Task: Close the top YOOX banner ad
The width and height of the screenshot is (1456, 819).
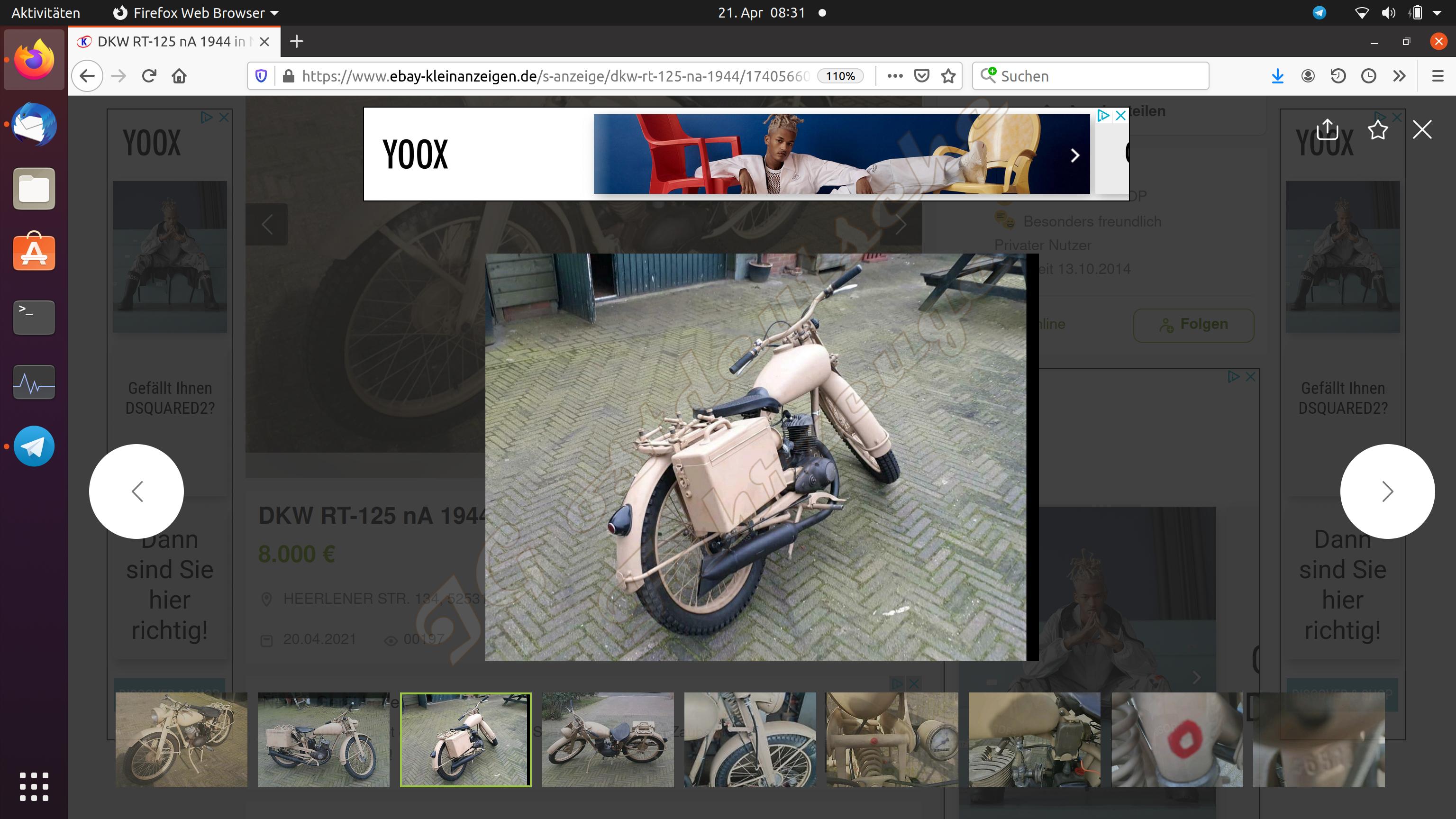Action: (1120, 115)
